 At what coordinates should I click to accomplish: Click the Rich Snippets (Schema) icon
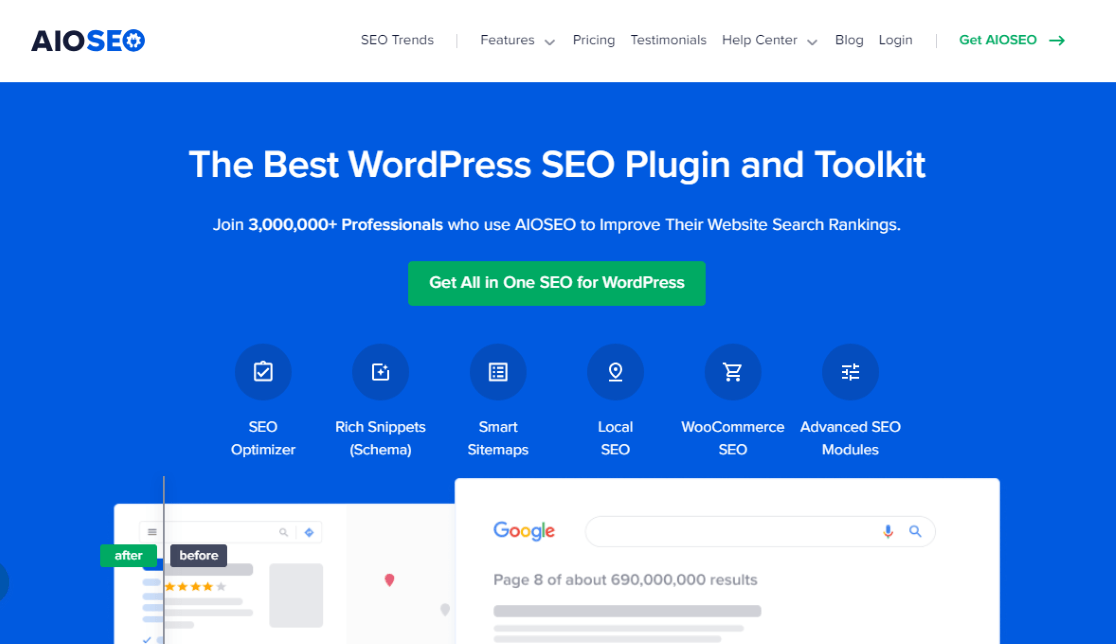pos(380,371)
